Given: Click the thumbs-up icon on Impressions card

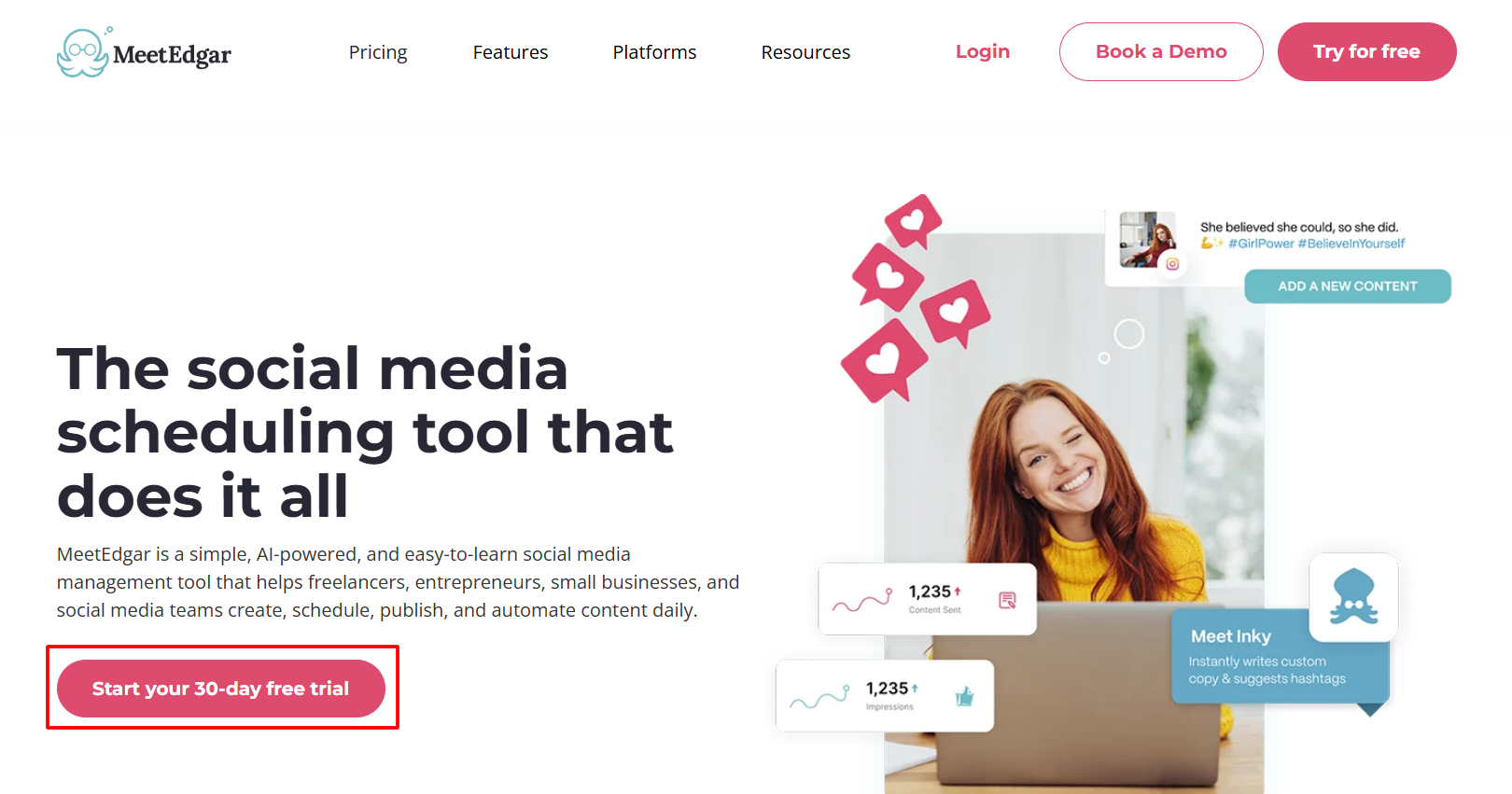Looking at the screenshot, I should click(964, 696).
